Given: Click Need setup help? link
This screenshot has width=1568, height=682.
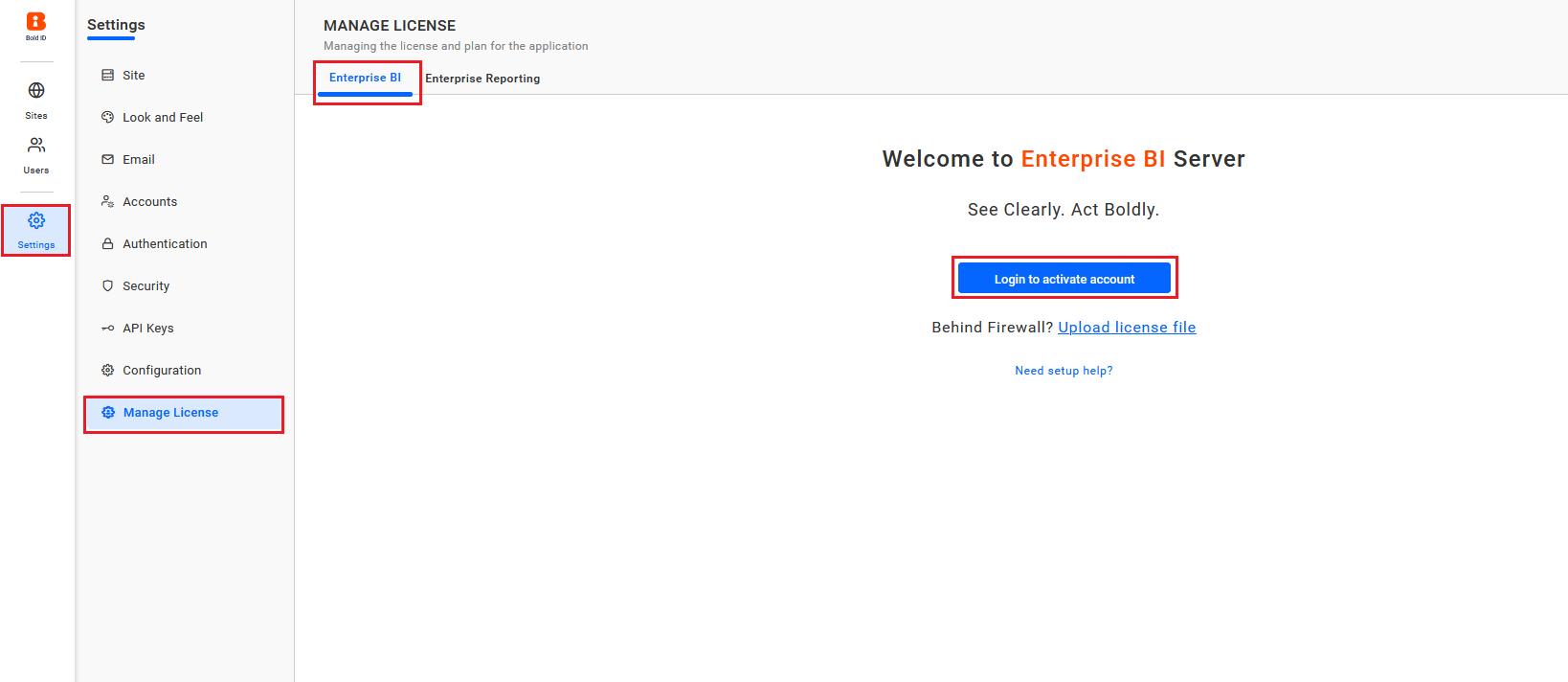Looking at the screenshot, I should pyautogui.click(x=1064, y=371).
